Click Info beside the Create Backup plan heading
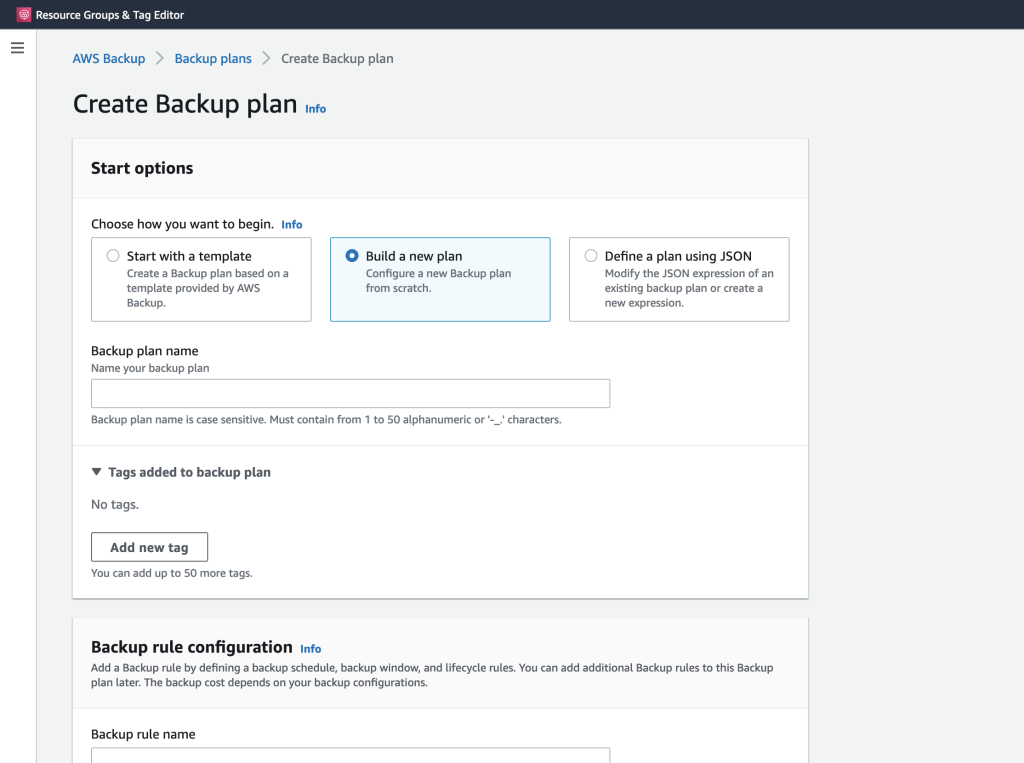1024x763 pixels. click(x=315, y=108)
